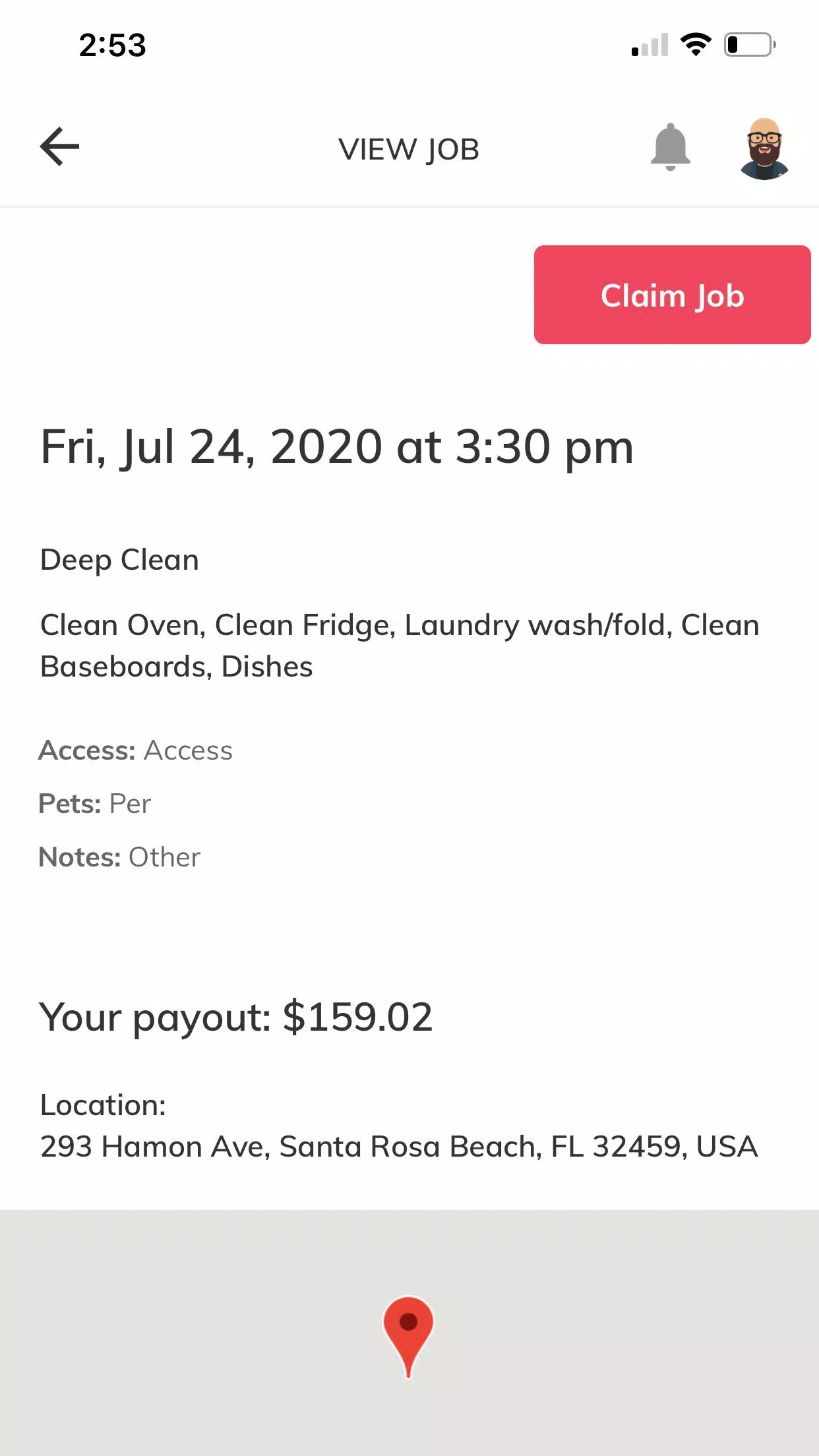This screenshot has height=1456, width=819.
Task: Open notifications via the bell icon
Action: [x=670, y=146]
